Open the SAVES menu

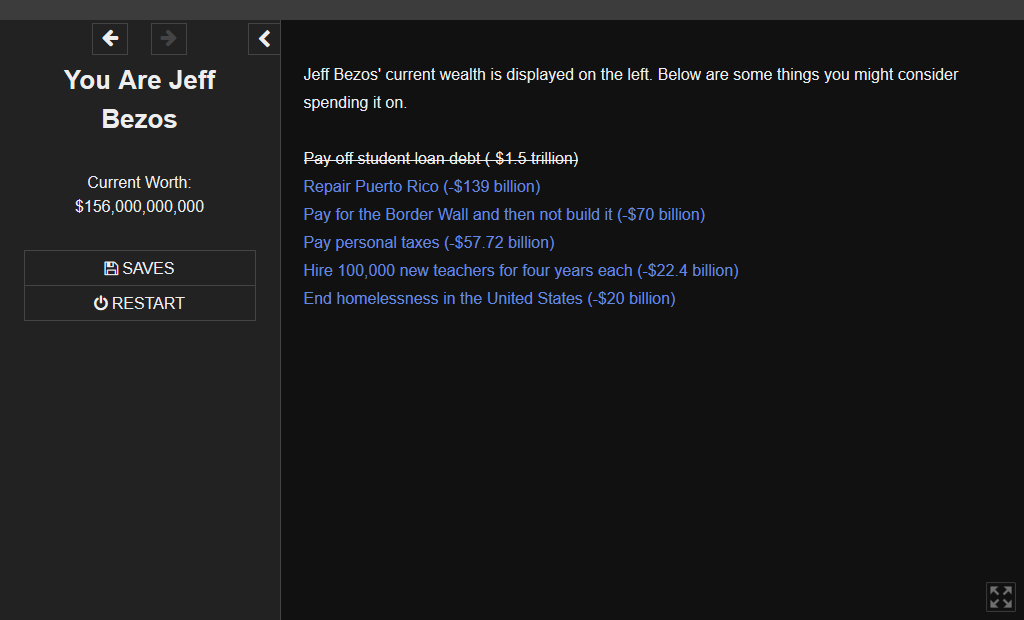point(139,267)
